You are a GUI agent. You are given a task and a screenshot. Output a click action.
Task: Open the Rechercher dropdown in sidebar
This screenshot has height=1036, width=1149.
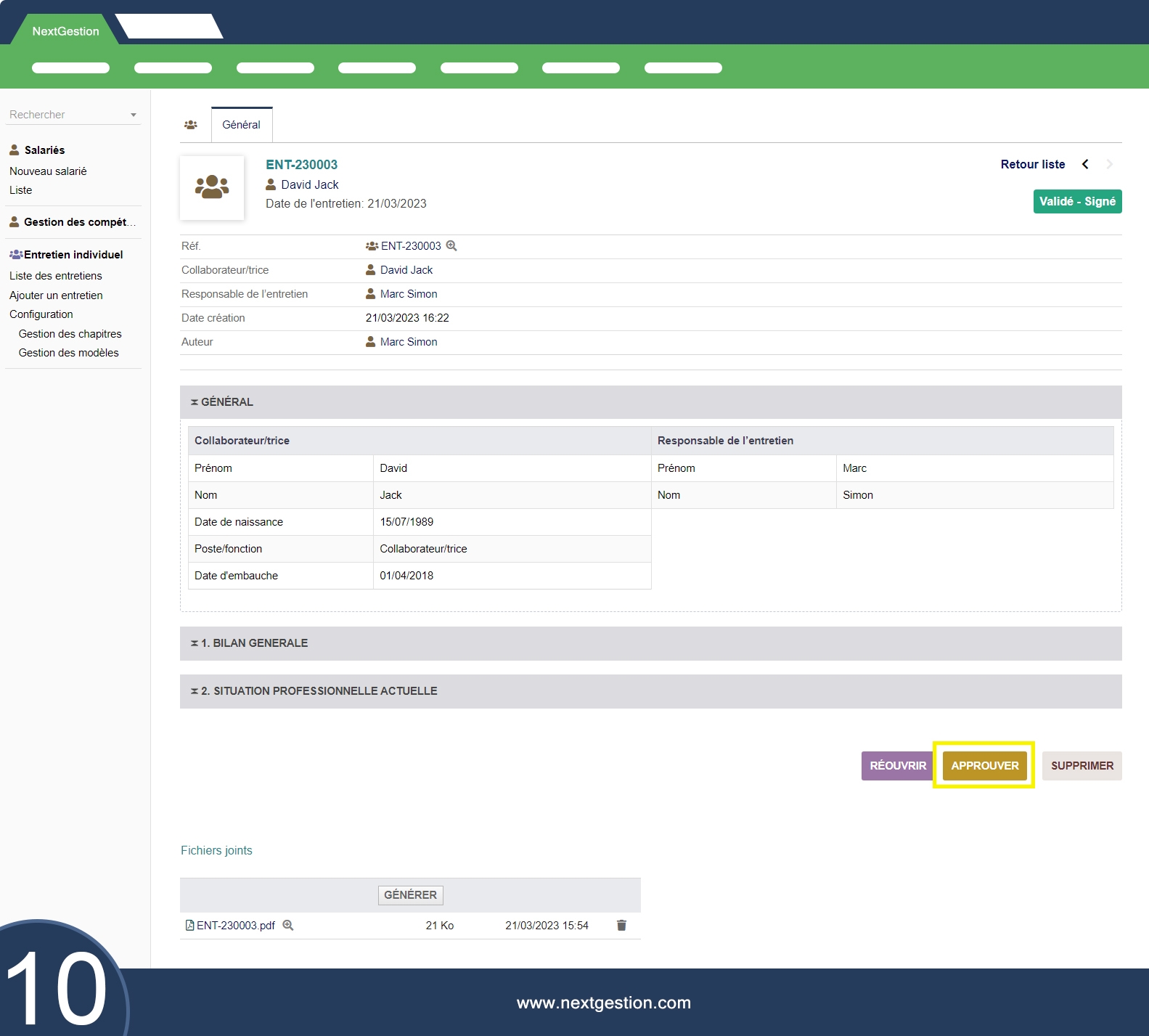coord(73,115)
